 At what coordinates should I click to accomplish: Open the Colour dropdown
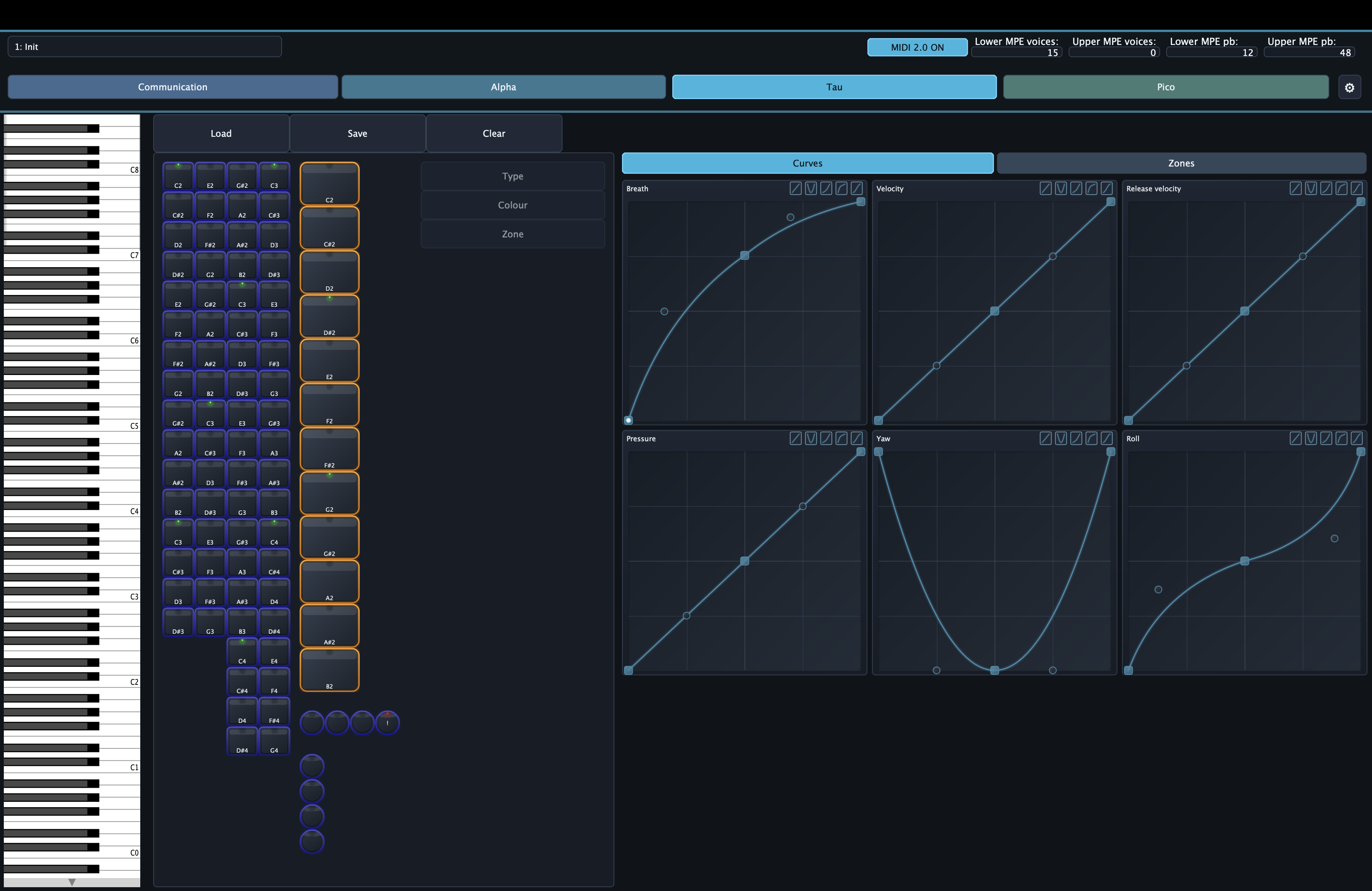pyautogui.click(x=513, y=205)
